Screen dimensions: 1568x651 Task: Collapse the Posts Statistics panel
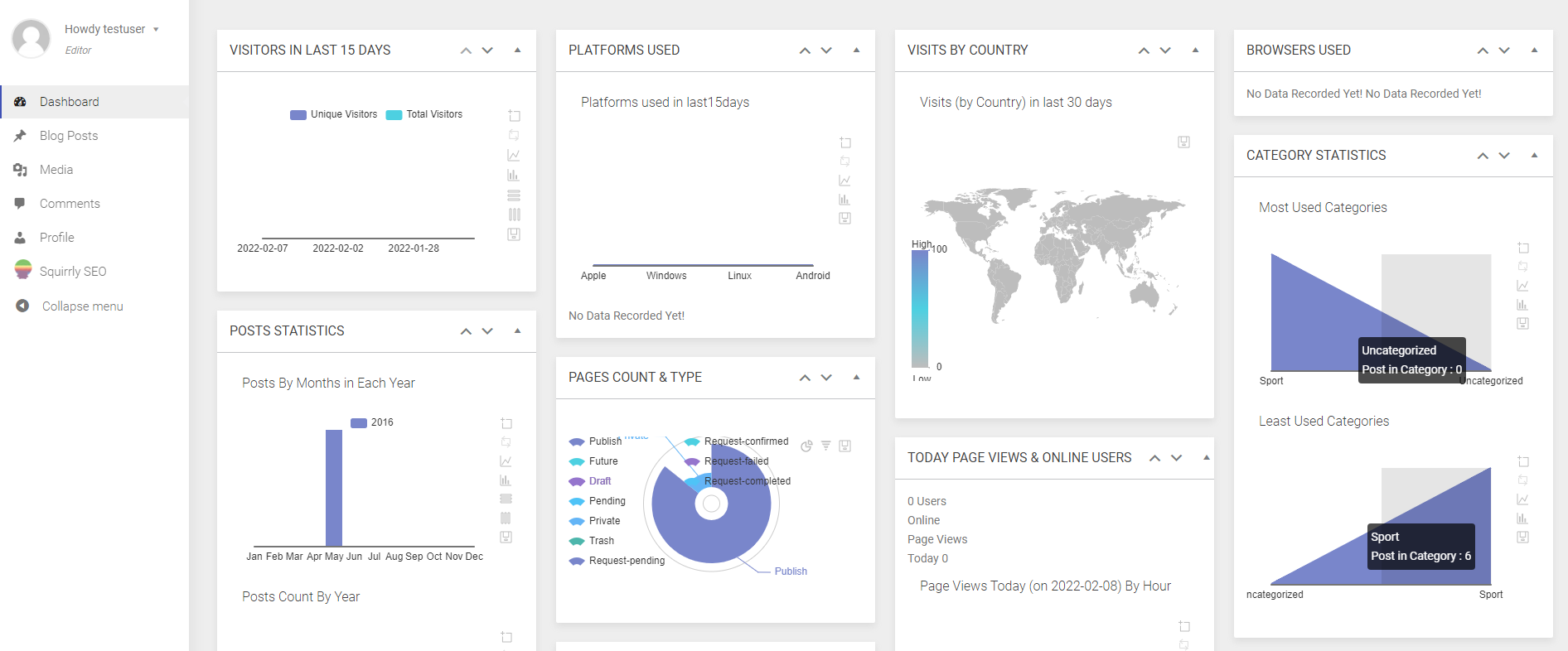pyautogui.click(x=517, y=331)
